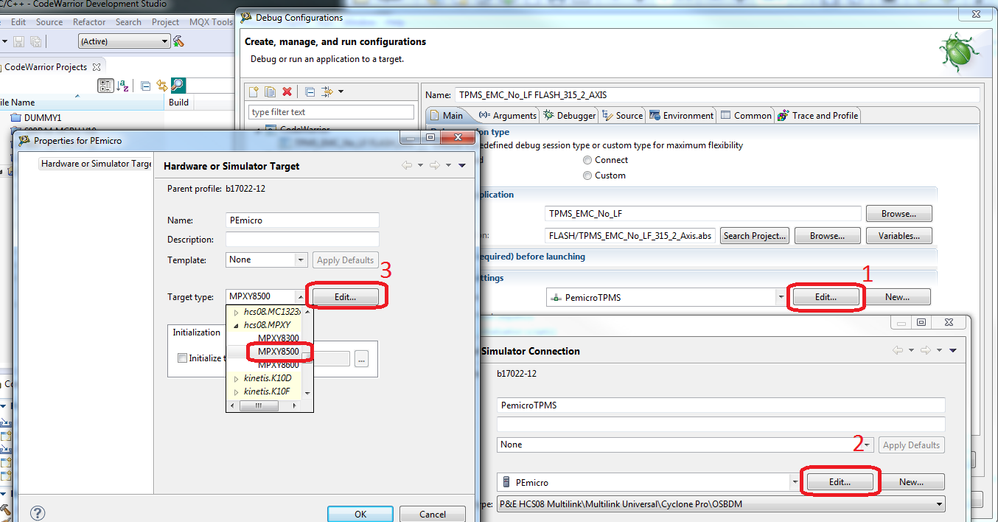Viewport: 998px width, 522px height.
Task: Switch to the Trace and Profile tab
Action: coord(818,115)
